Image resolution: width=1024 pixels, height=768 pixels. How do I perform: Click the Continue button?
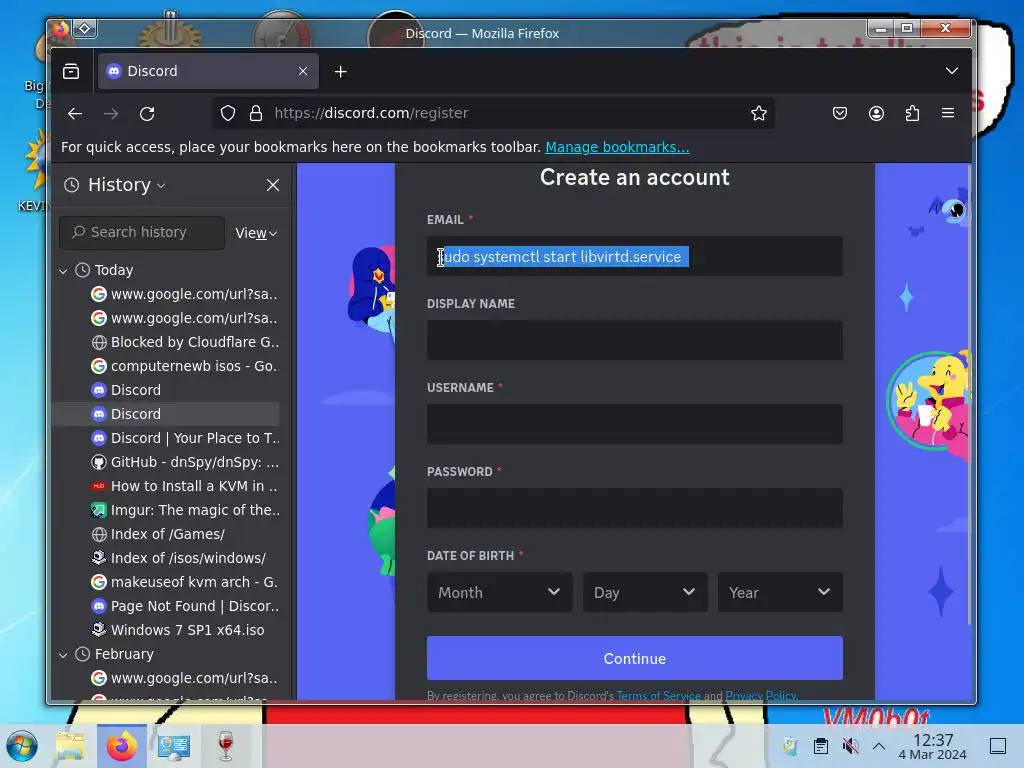pyautogui.click(x=635, y=658)
